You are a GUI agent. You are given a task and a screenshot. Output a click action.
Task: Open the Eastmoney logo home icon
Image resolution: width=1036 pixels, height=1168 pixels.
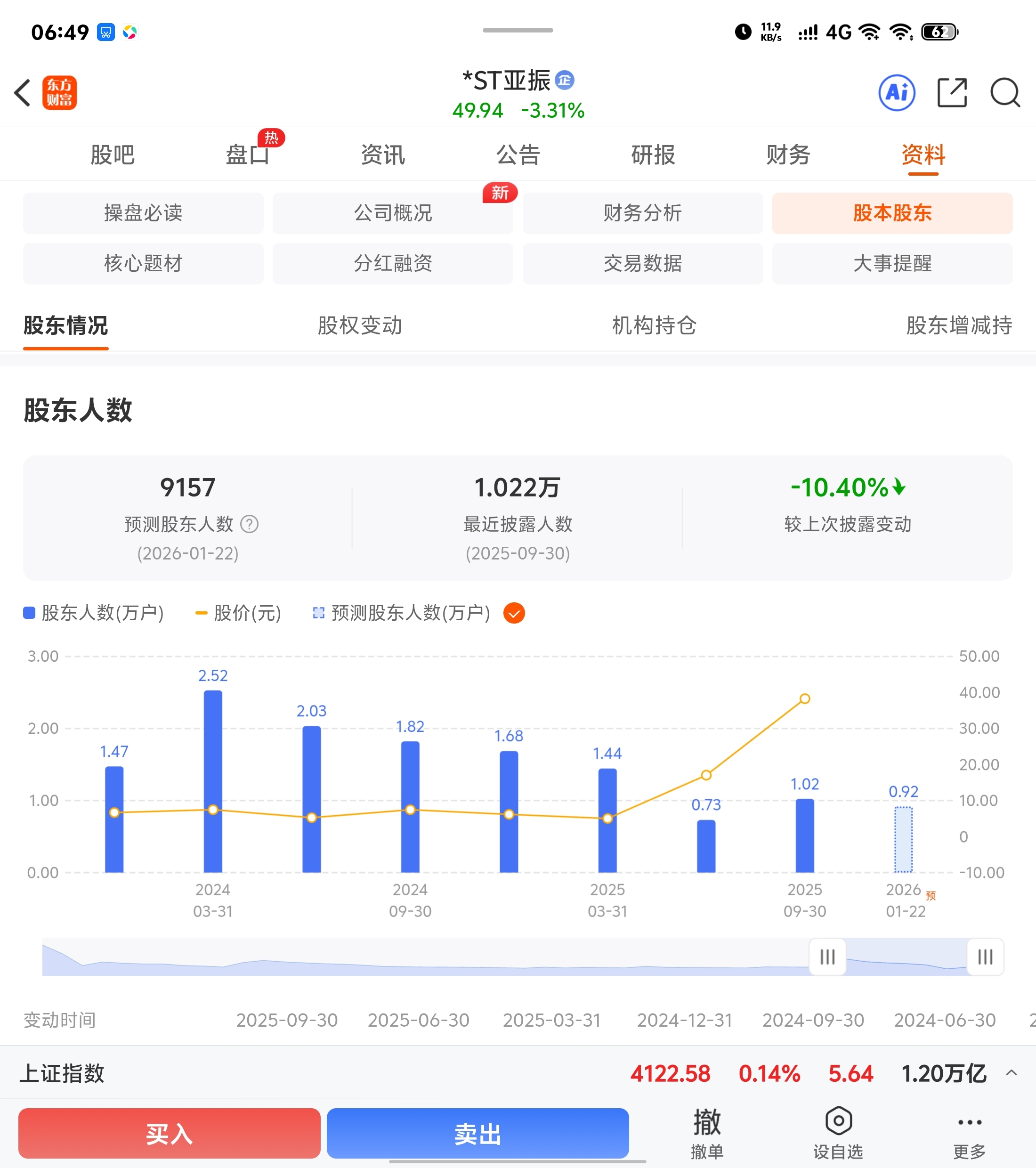pos(59,93)
